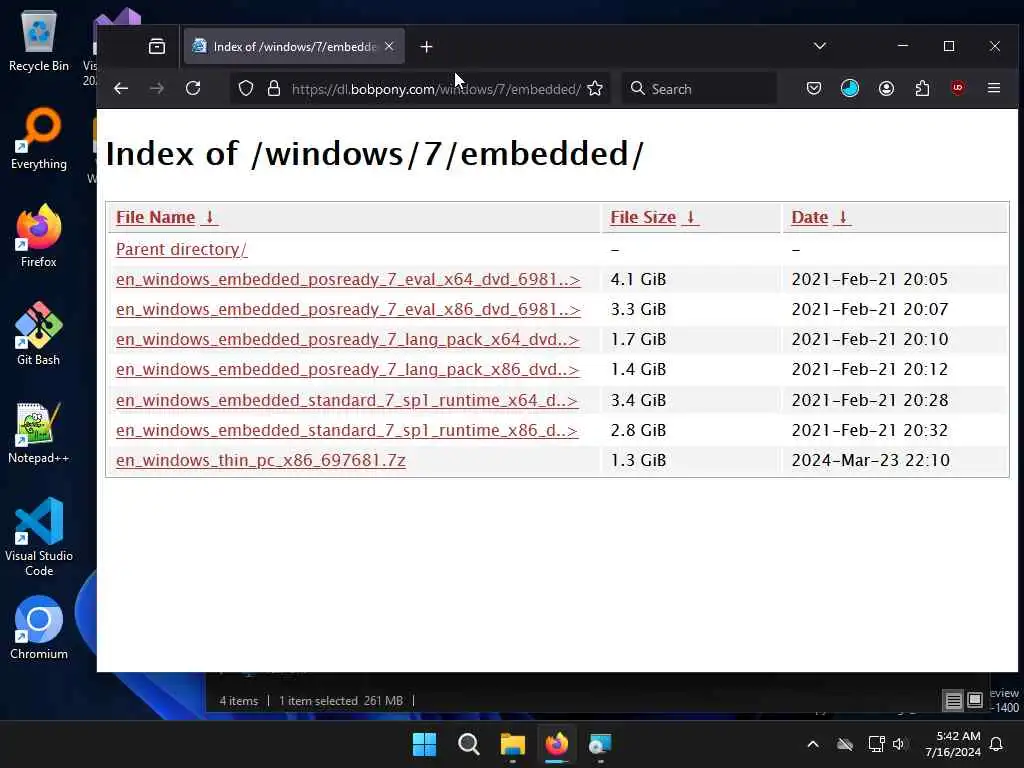
Task: Open tracking protection shield icon
Action: (246, 88)
